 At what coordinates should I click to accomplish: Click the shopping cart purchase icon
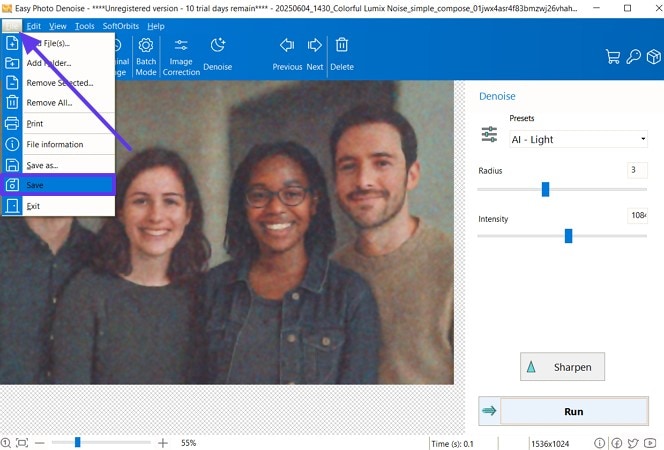tap(613, 56)
